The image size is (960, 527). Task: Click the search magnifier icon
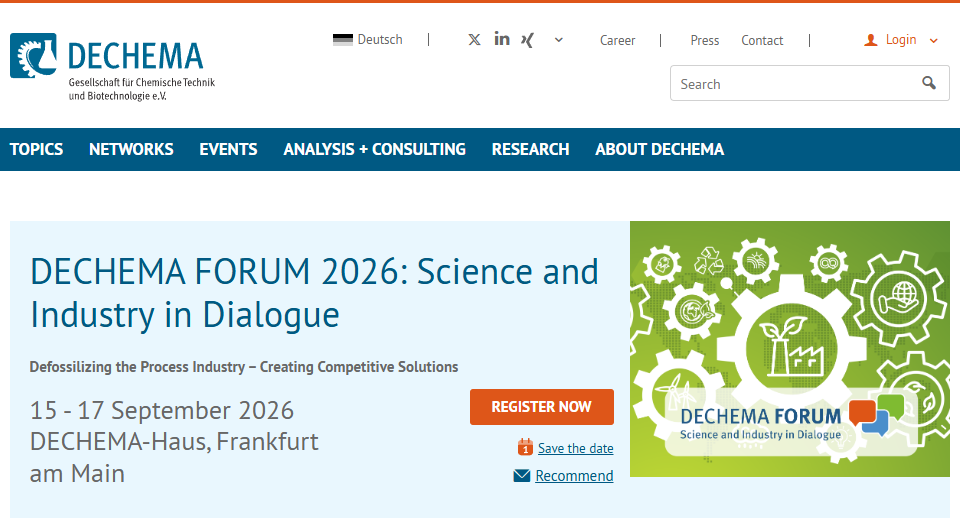coord(929,83)
